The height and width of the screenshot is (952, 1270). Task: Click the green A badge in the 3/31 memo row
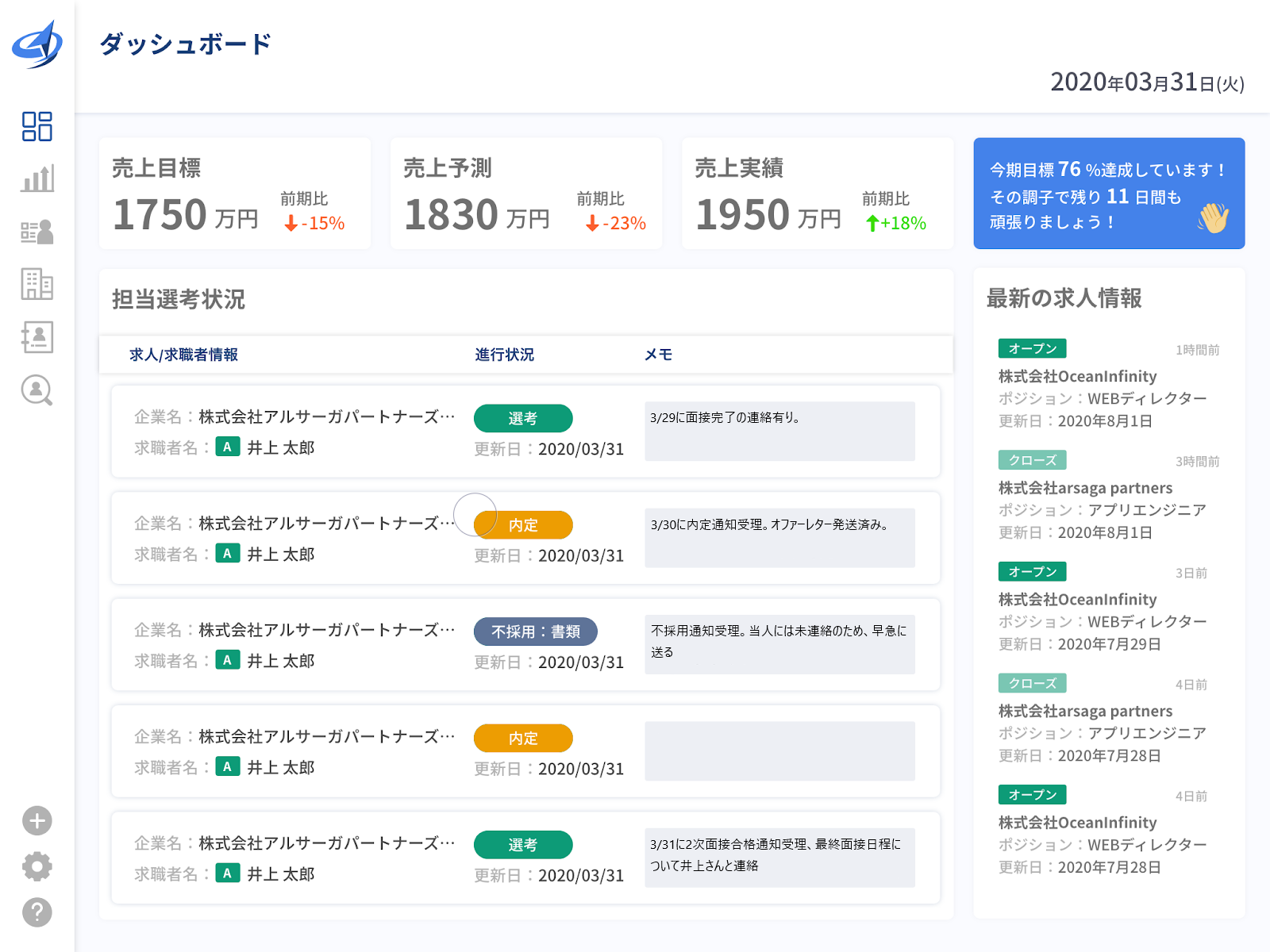(227, 873)
